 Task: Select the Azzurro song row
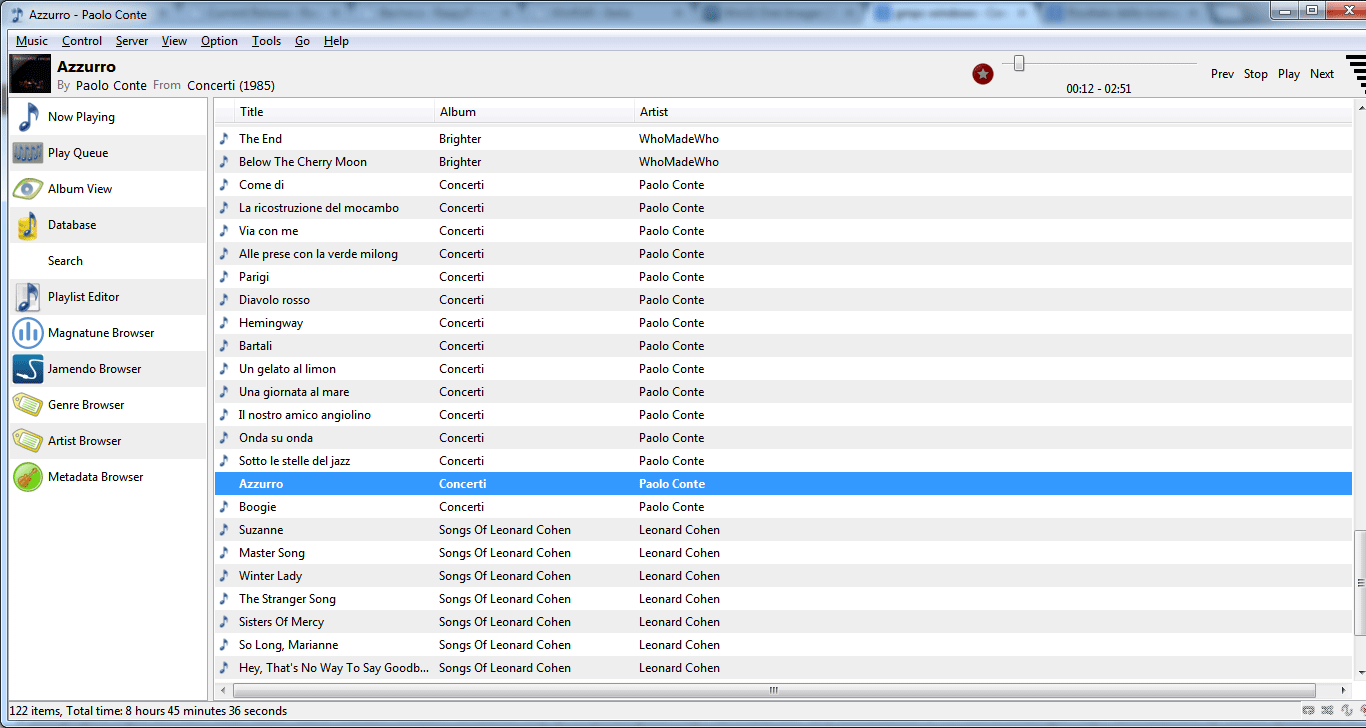(x=784, y=484)
